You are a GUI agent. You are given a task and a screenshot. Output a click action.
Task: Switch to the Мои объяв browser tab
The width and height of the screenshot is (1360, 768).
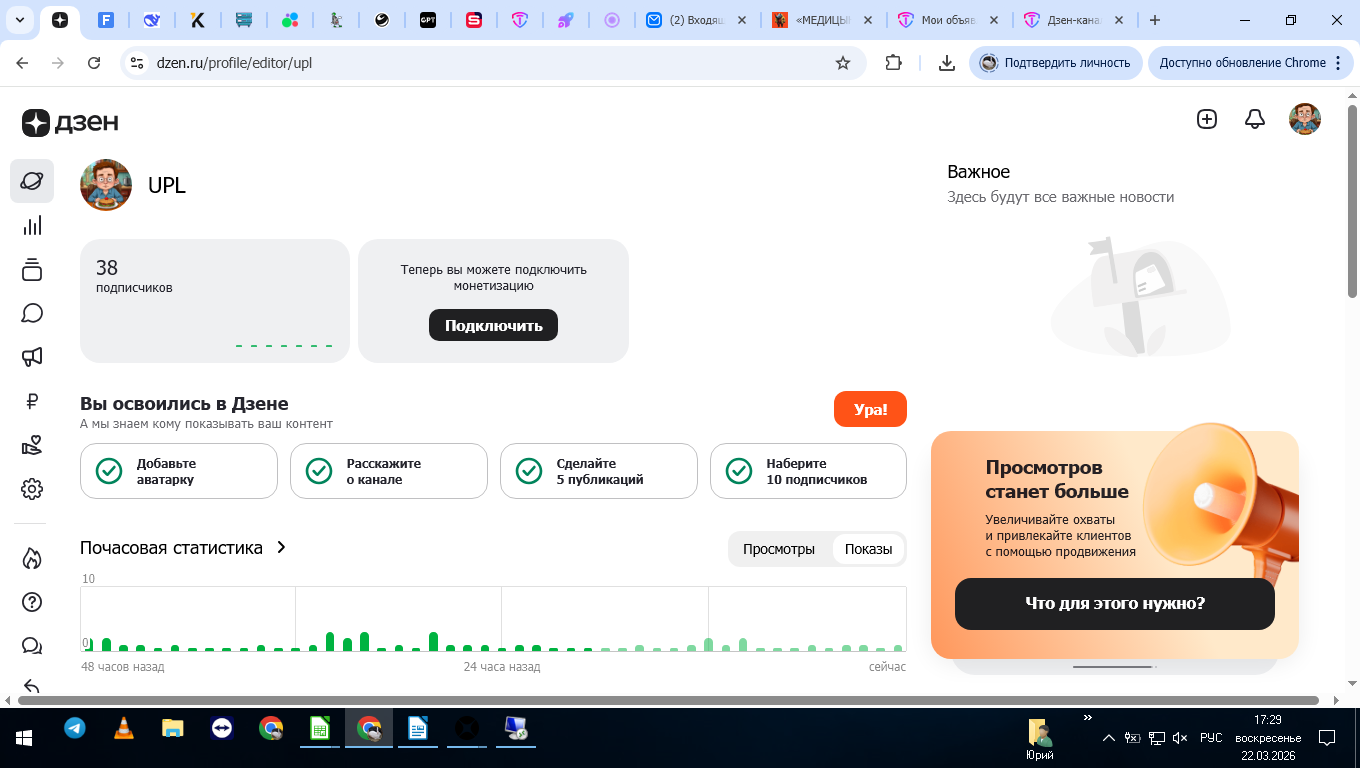tap(948, 20)
